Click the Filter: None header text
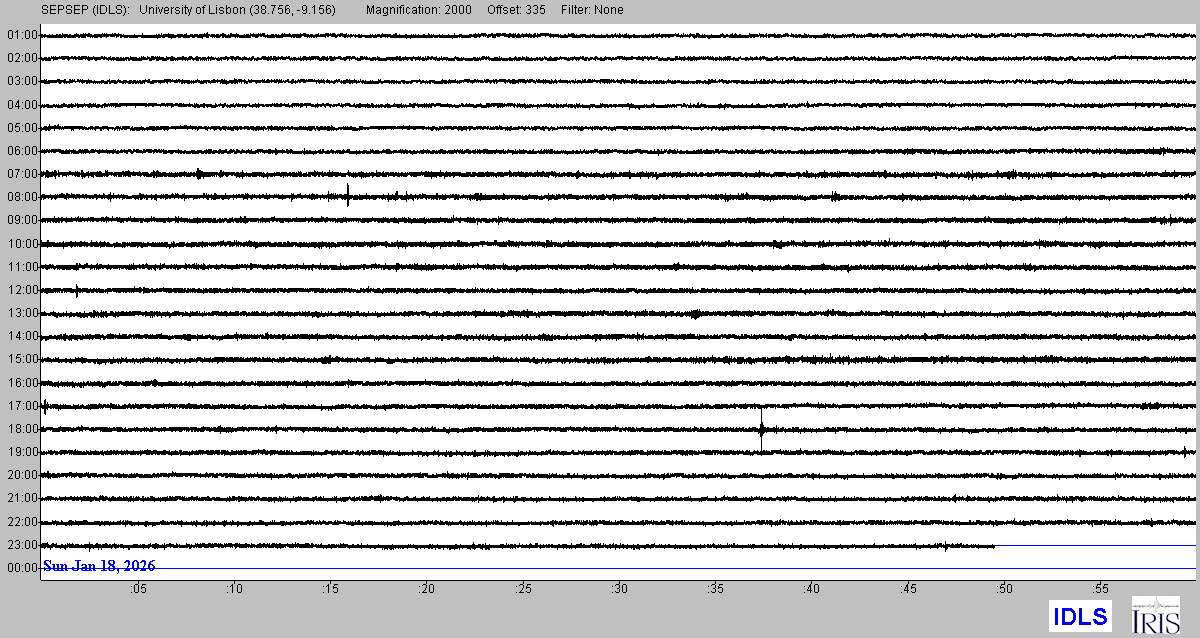The width and height of the screenshot is (1200, 638). (x=594, y=10)
